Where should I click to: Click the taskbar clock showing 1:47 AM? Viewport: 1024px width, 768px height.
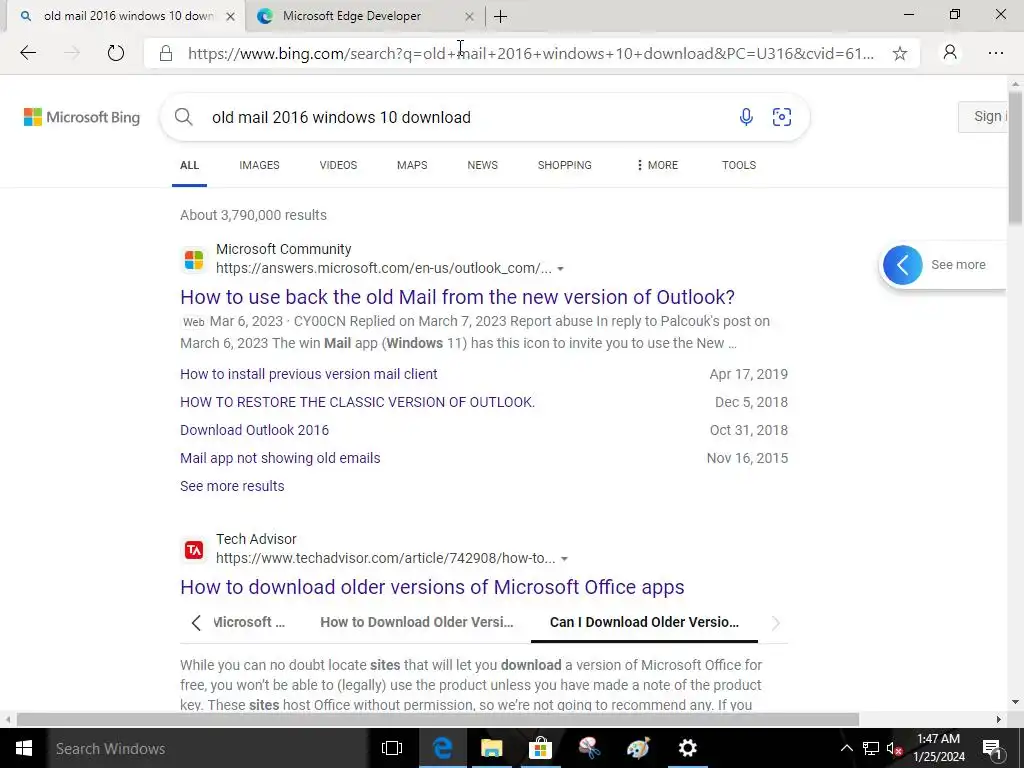[938, 748]
